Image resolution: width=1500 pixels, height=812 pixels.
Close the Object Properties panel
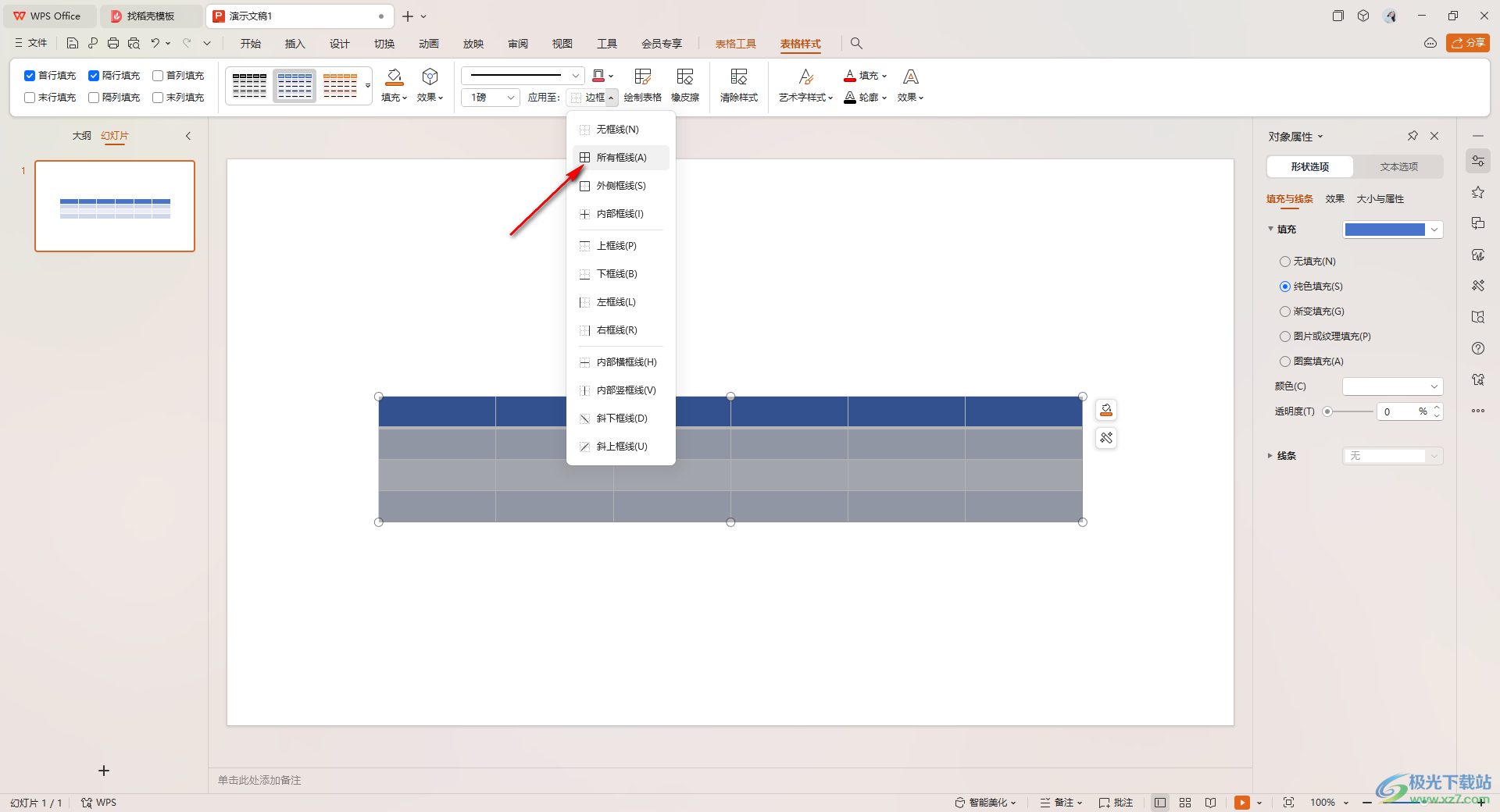pos(1434,136)
